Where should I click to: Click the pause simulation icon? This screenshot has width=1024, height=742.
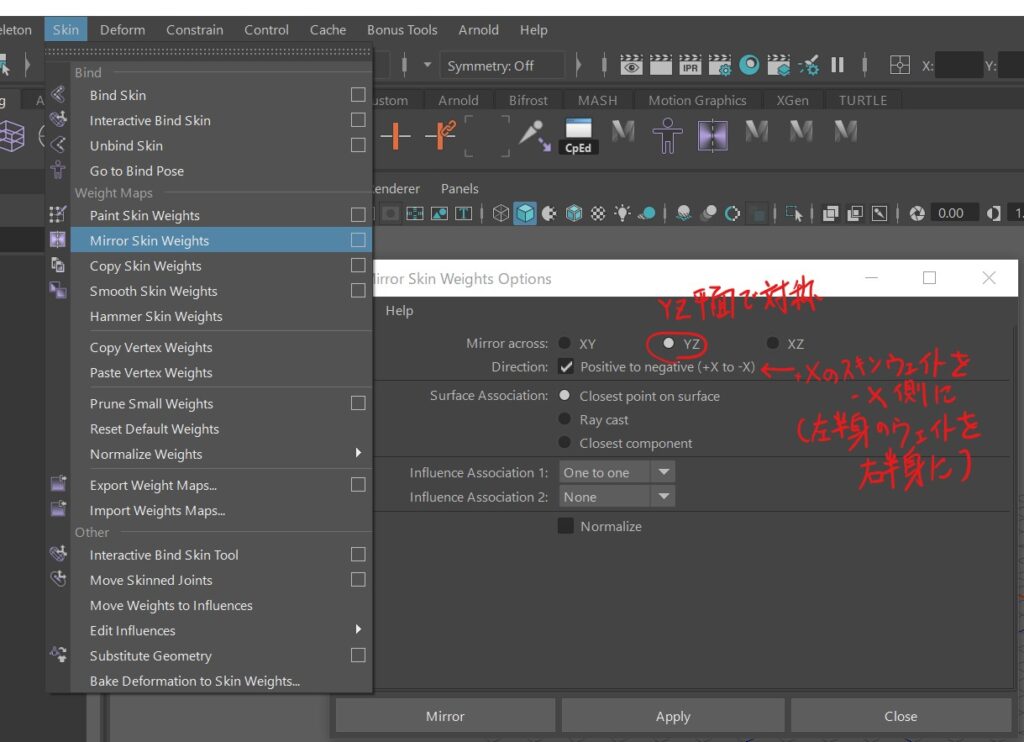(x=837, y=65)
